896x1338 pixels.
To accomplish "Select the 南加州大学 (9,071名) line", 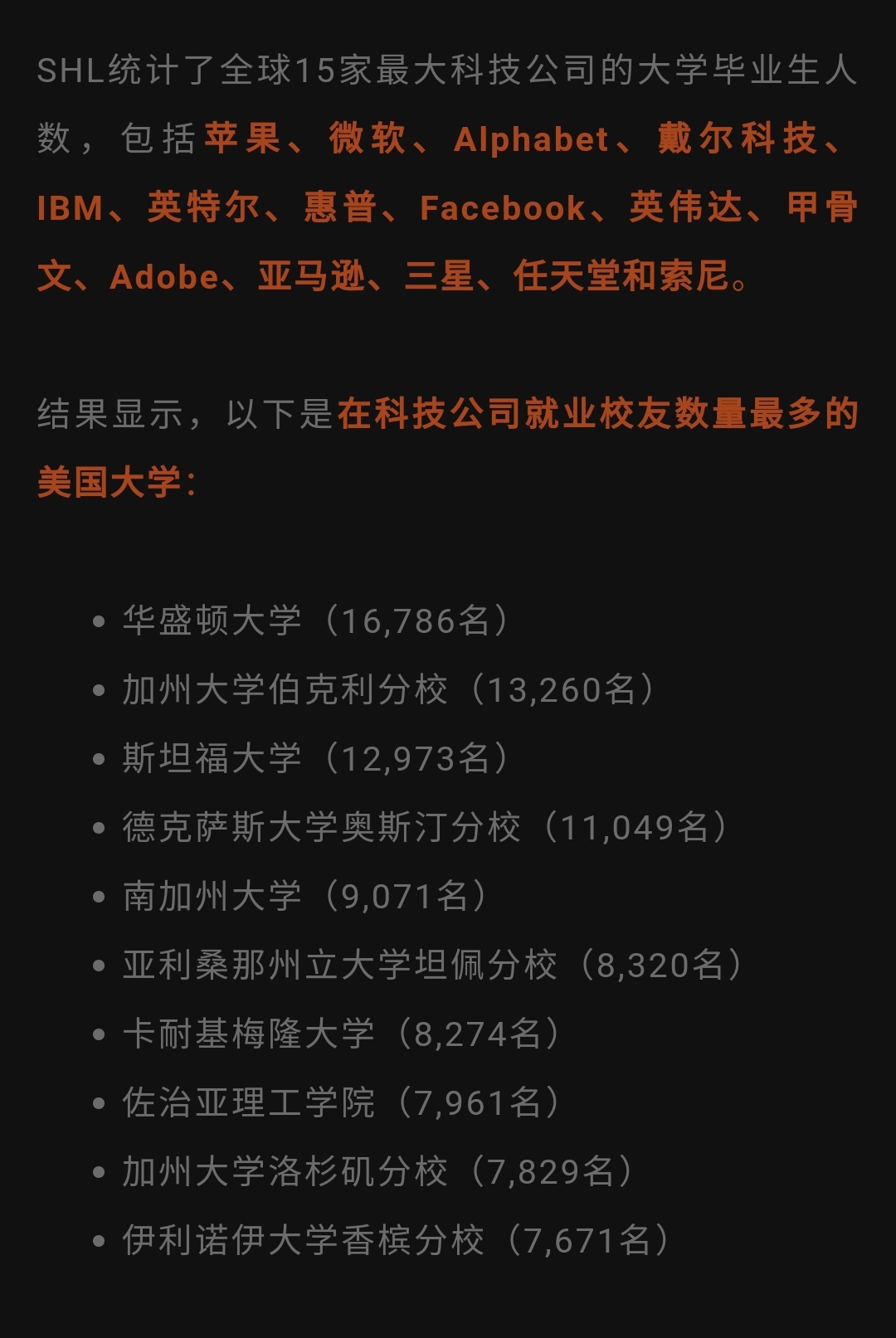I will (304, 896).
